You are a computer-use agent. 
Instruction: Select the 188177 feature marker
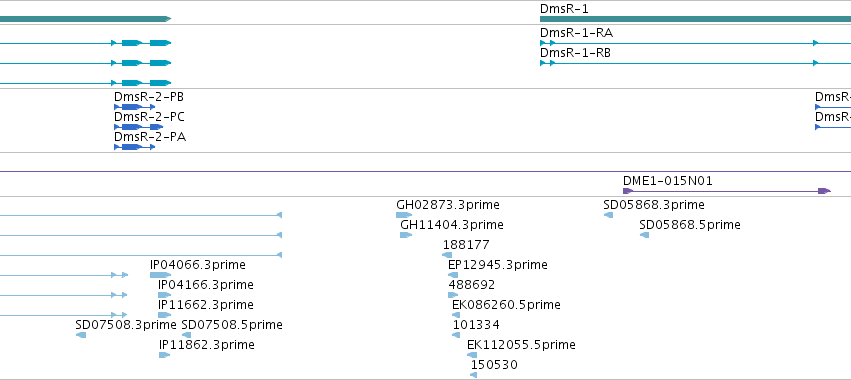[447, 255]
